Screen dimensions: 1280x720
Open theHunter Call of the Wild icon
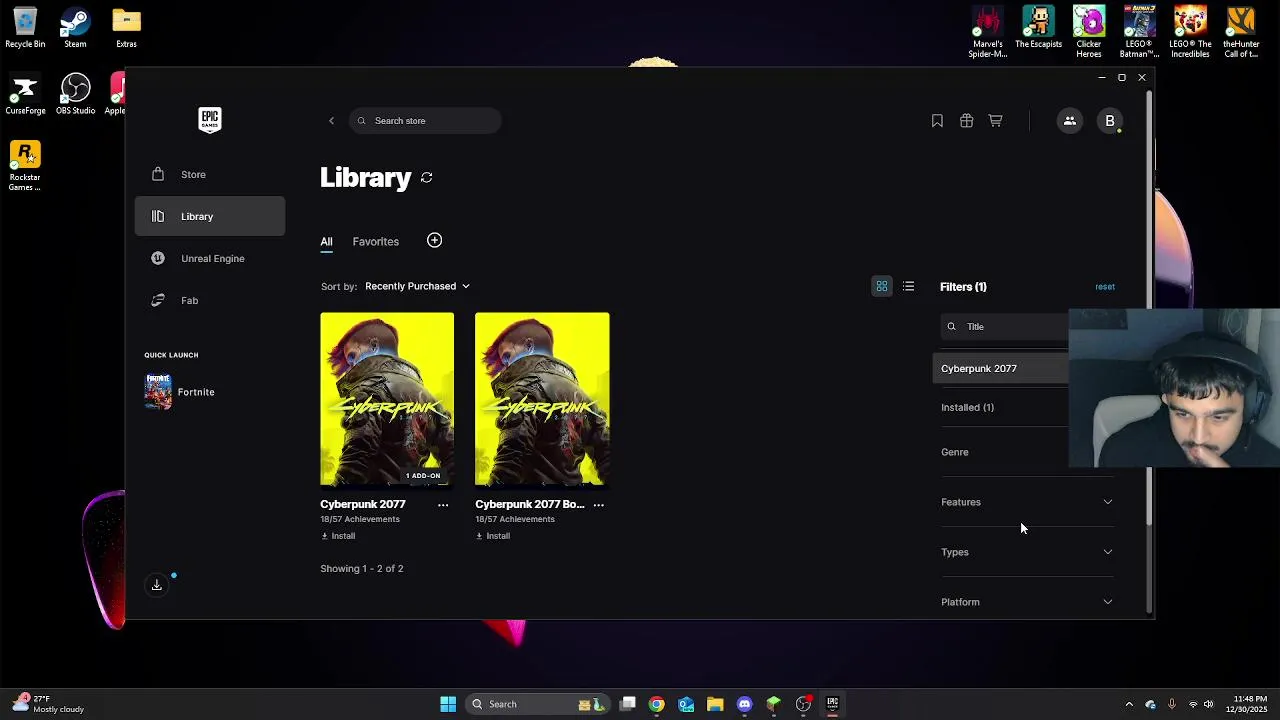pyautogui.click(x=1241, y=32)
